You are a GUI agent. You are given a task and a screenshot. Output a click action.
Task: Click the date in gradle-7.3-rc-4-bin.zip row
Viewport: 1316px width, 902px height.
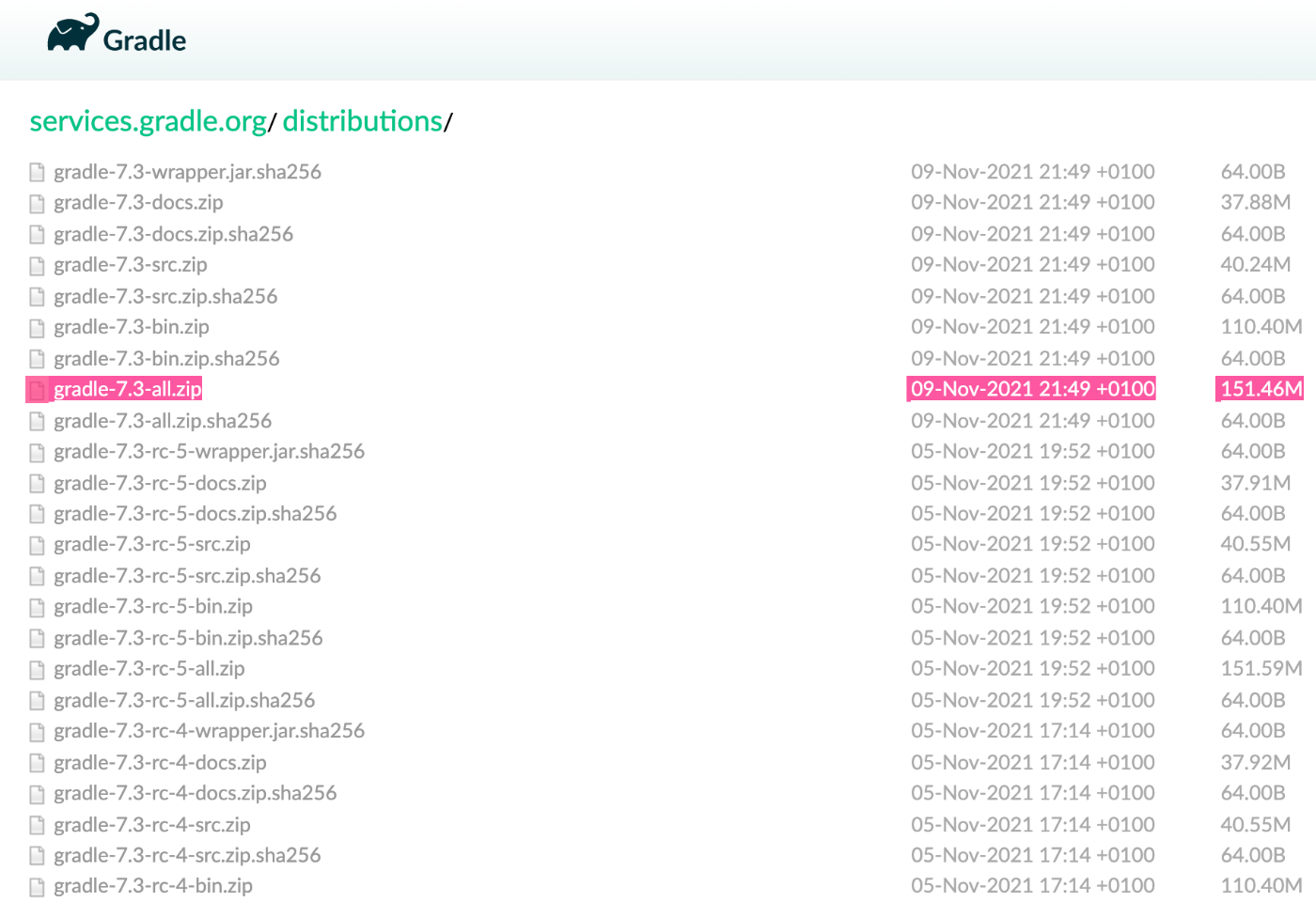click(1033, 886)
